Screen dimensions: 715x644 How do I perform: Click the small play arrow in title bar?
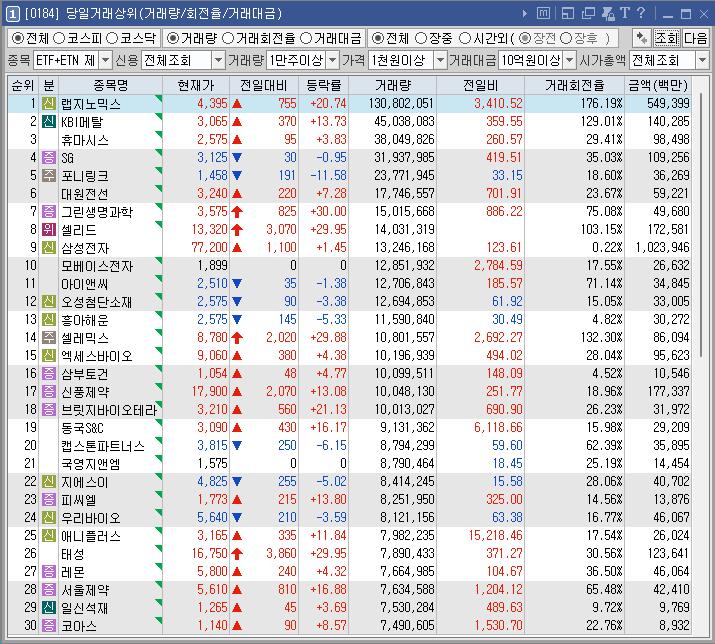(x=525, y=14)
